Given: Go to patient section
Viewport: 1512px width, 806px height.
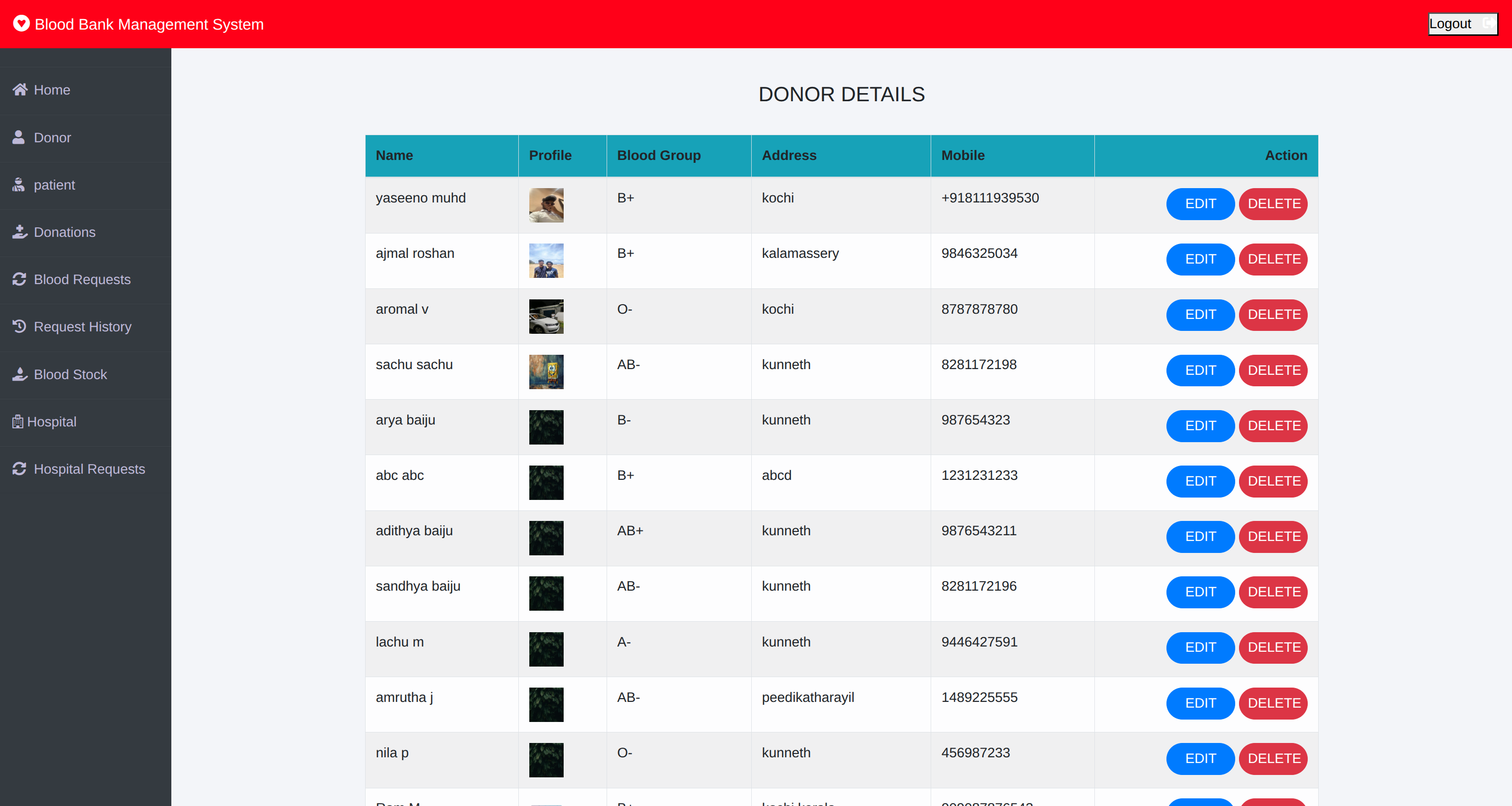Looking at the screenshot, I should click(x=86, y=185).
